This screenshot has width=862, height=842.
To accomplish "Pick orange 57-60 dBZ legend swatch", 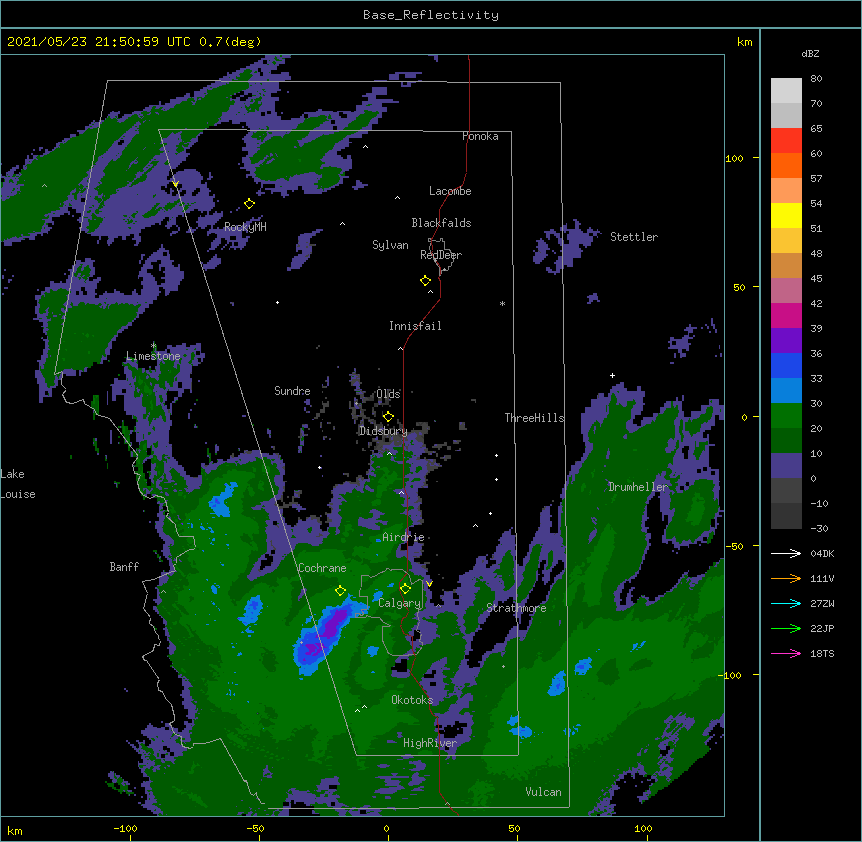I will [786, 165].
